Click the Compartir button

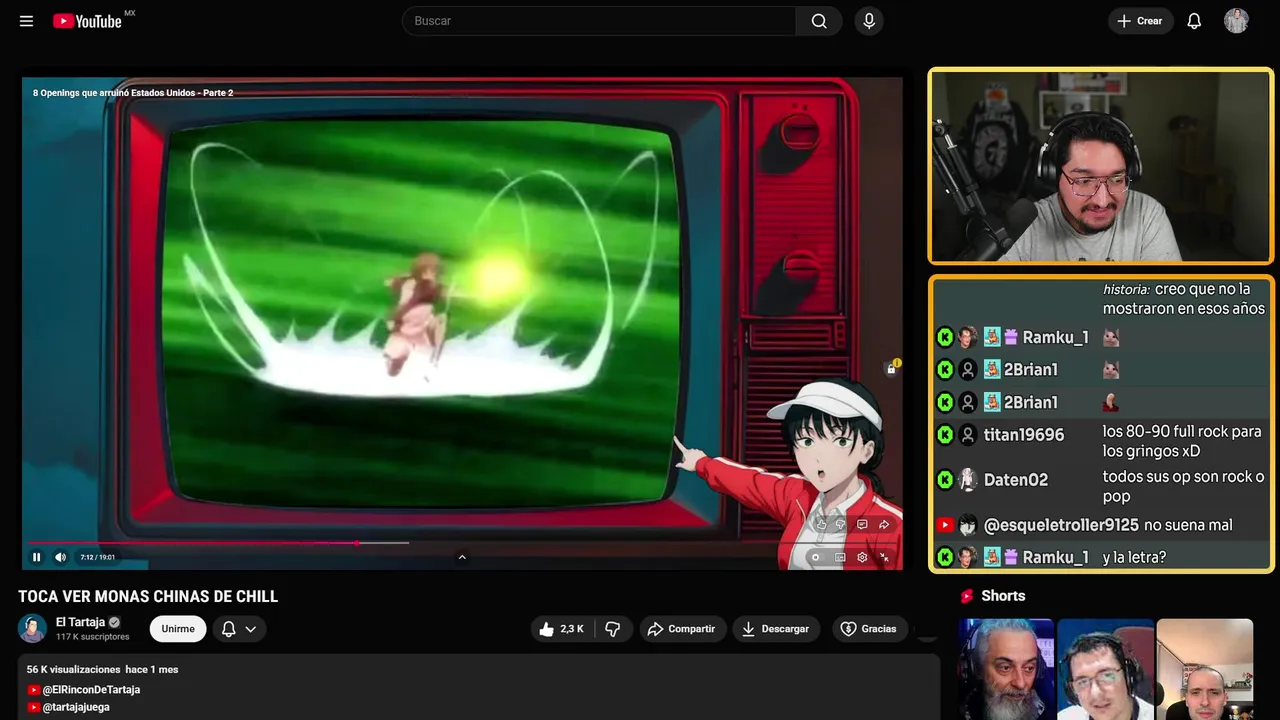click(x=681, y=629)
